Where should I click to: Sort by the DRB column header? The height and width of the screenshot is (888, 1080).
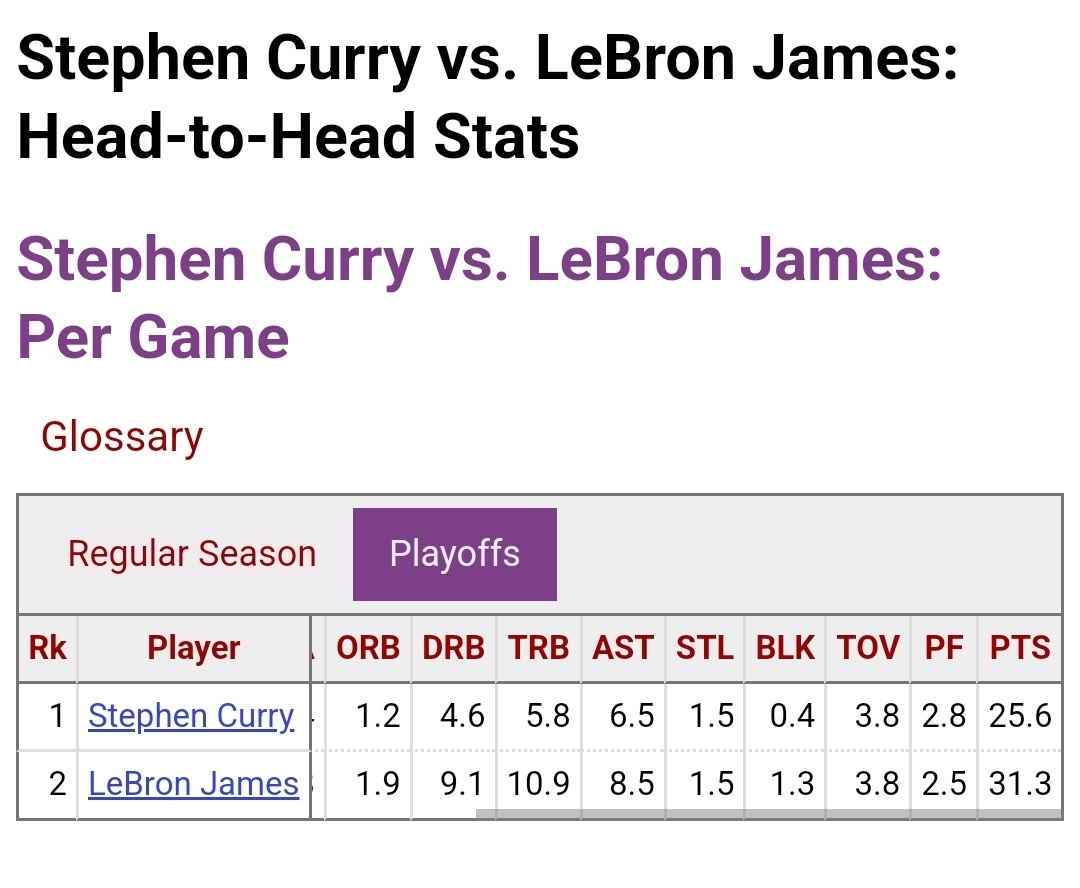point(453,648)
